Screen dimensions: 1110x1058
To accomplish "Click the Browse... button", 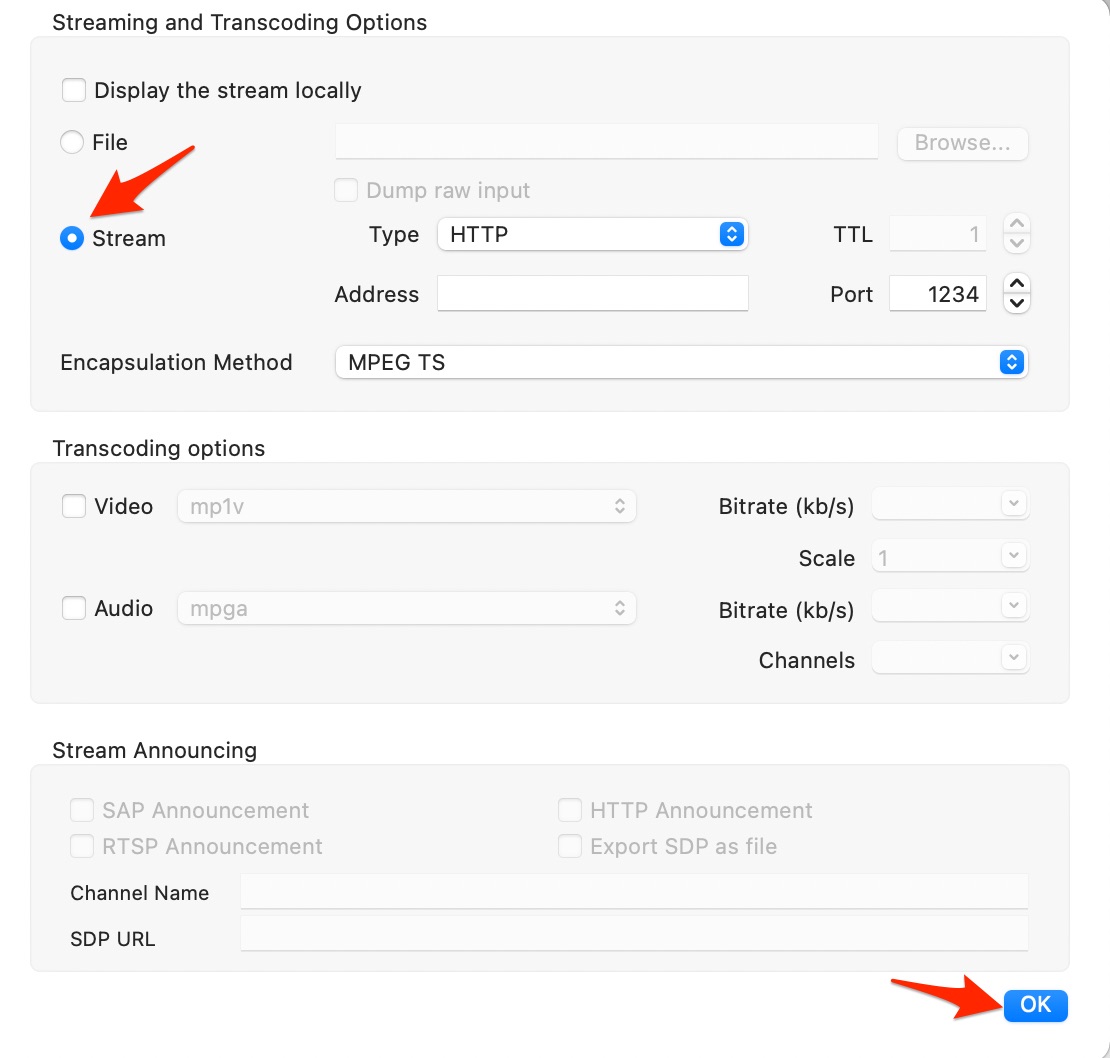I will click(962, 143).
